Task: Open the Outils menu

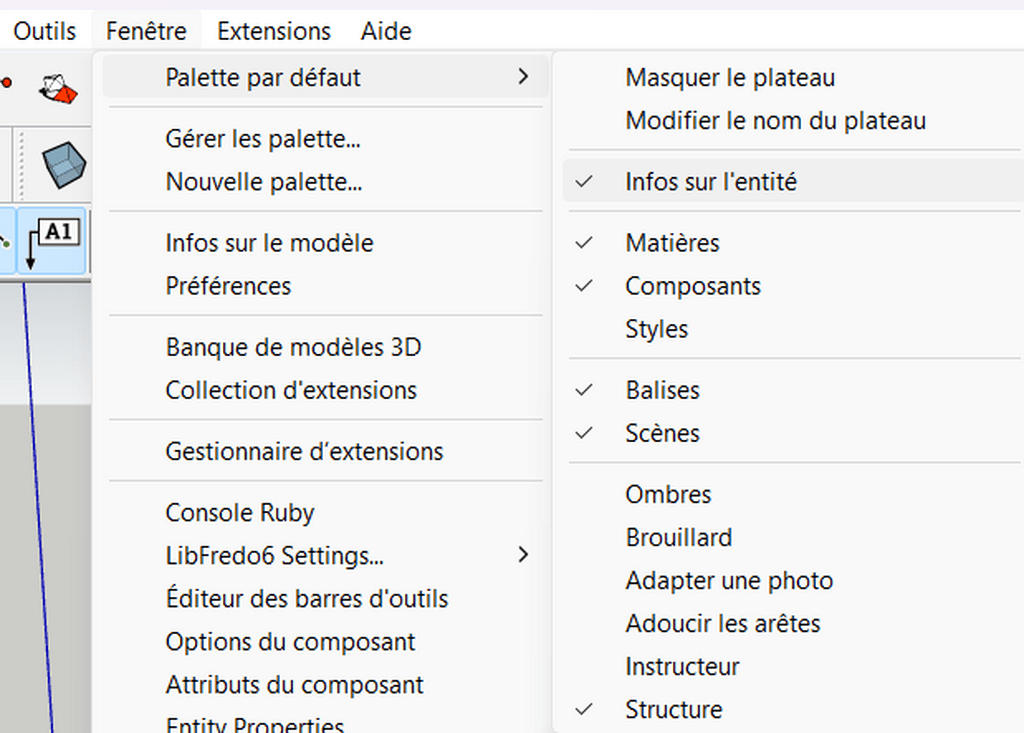Action: [44, 31]
